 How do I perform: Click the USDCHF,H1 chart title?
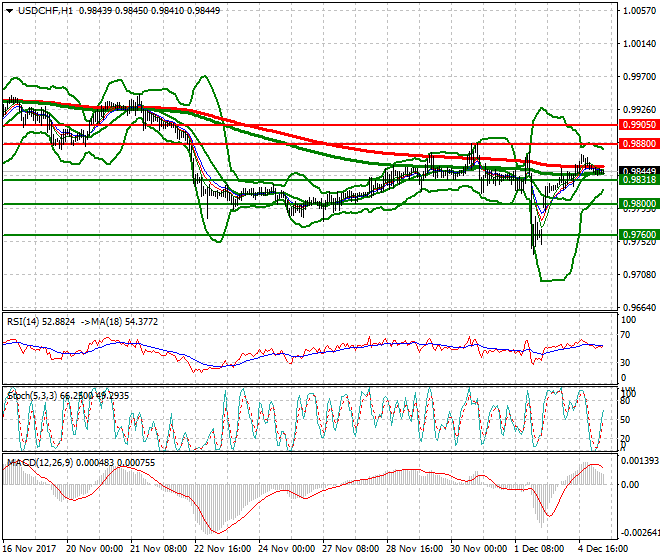coord(39,11)
